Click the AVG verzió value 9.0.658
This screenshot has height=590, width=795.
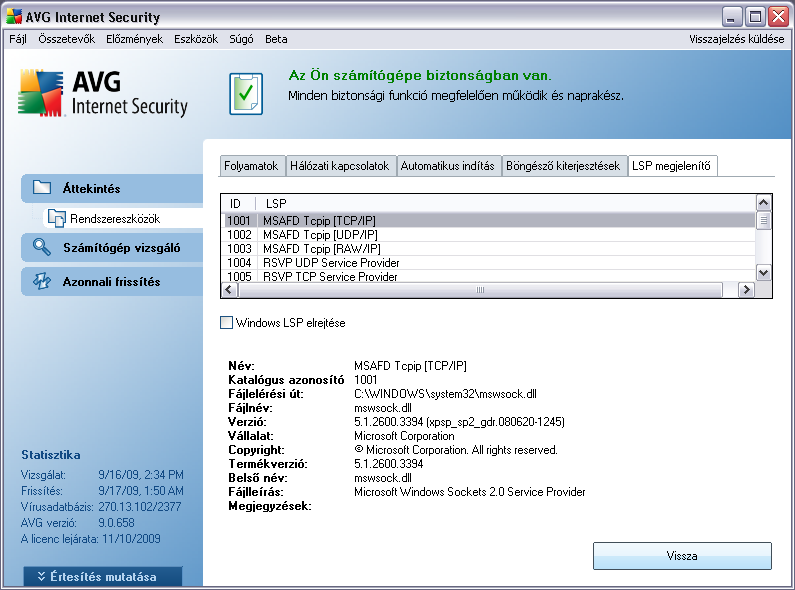[116, 523]
